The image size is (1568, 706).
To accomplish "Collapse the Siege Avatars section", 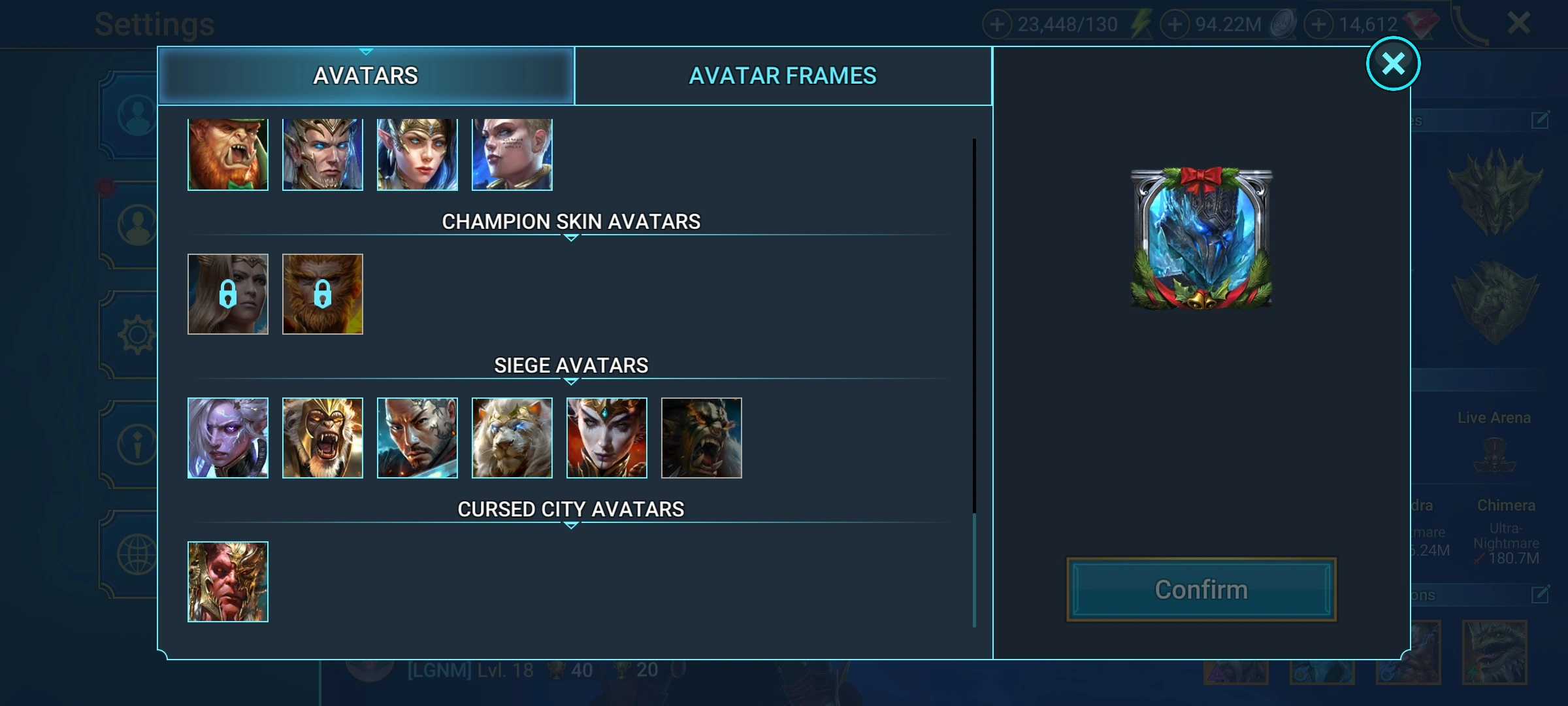I will (x=570, y=382).
